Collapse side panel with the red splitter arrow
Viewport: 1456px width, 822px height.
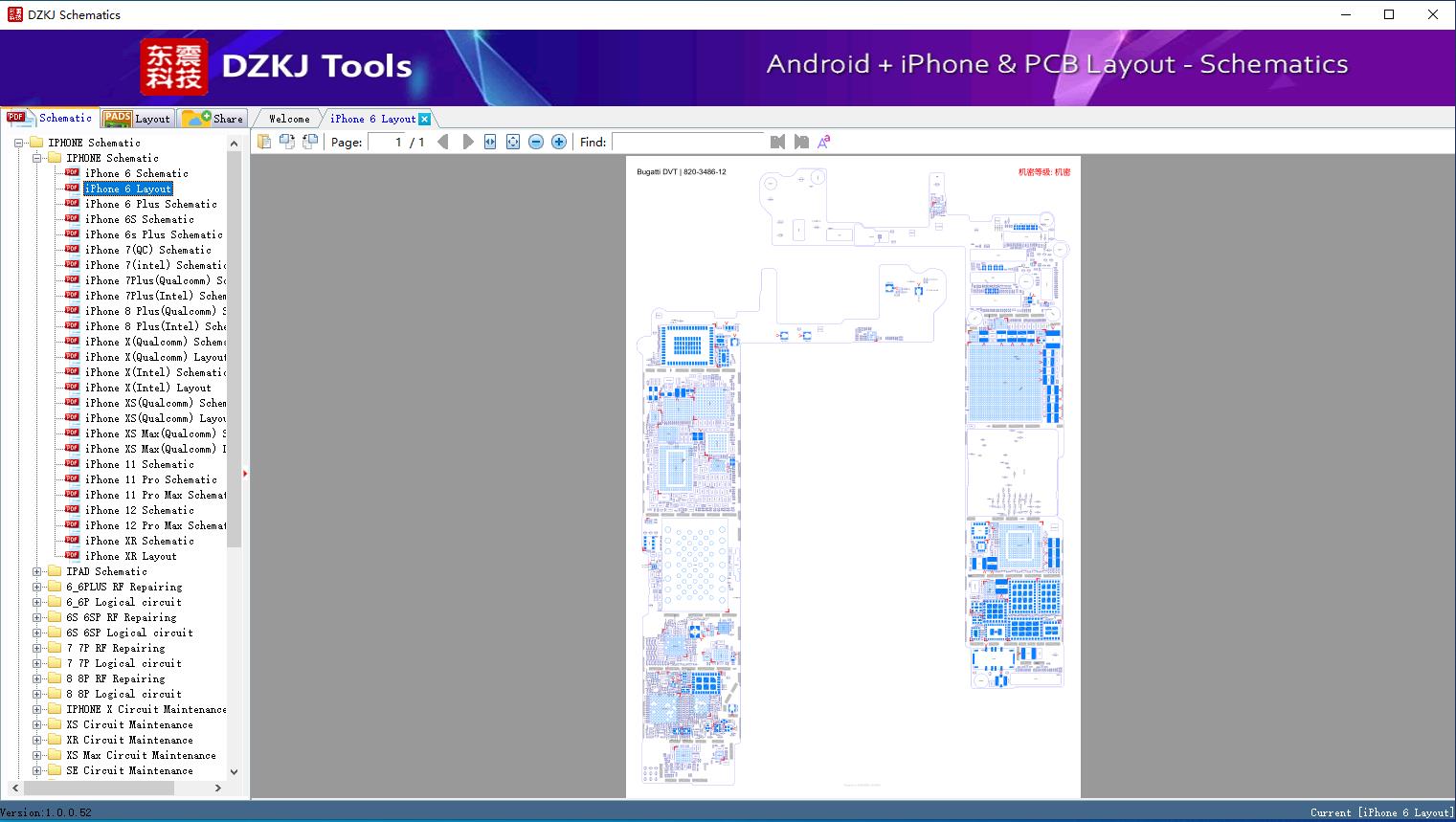[245, 473]
